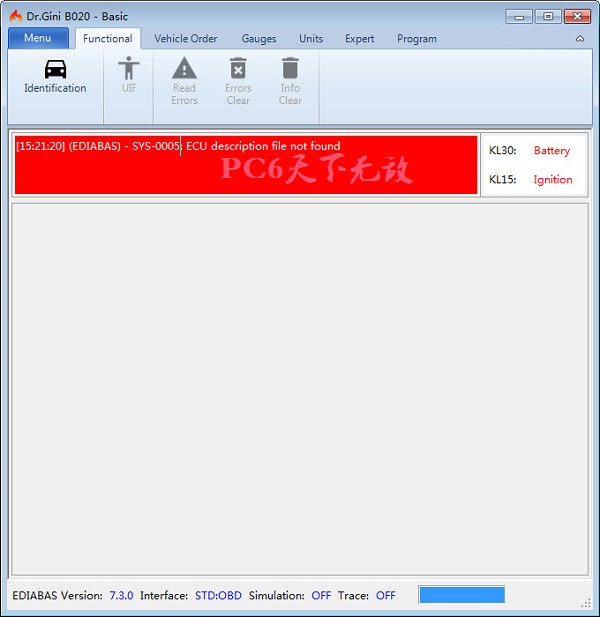This screenshot has height=617, width=600.
Task: Open the Program tab
Action: [x=416, y=39]
